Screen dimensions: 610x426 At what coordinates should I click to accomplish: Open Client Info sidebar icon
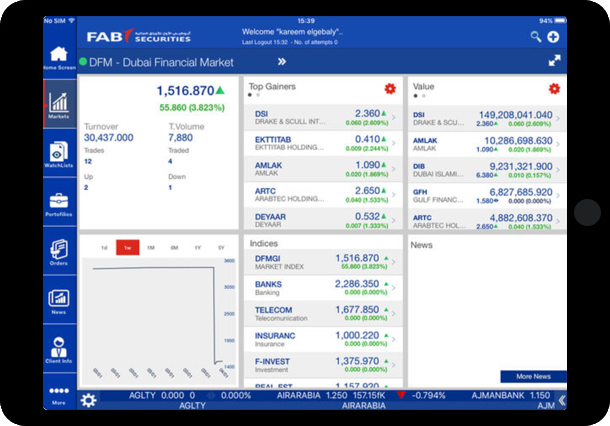click(x=59, y=350)
